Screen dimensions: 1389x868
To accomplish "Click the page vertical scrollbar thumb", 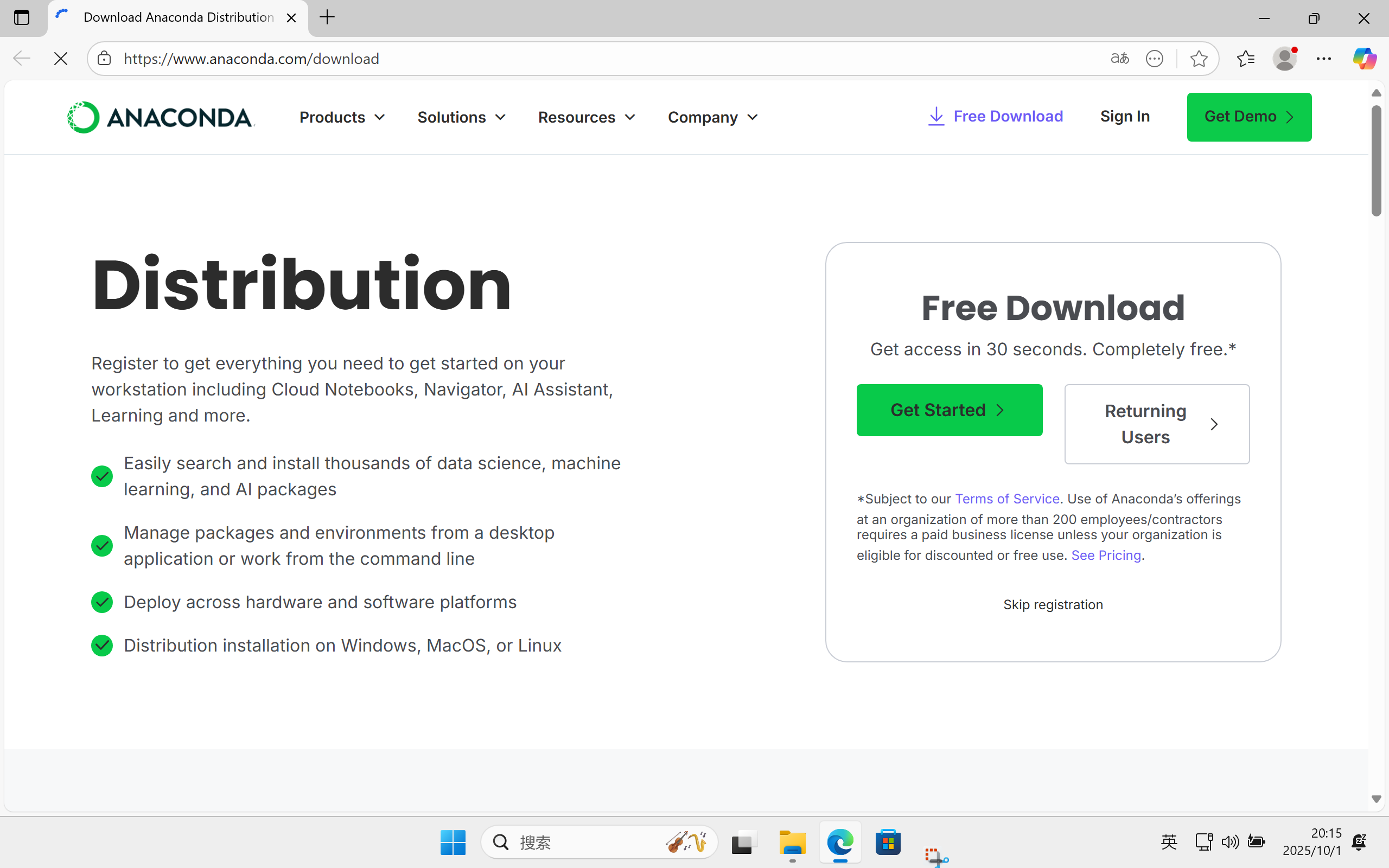I will [x=1376, y=161].
